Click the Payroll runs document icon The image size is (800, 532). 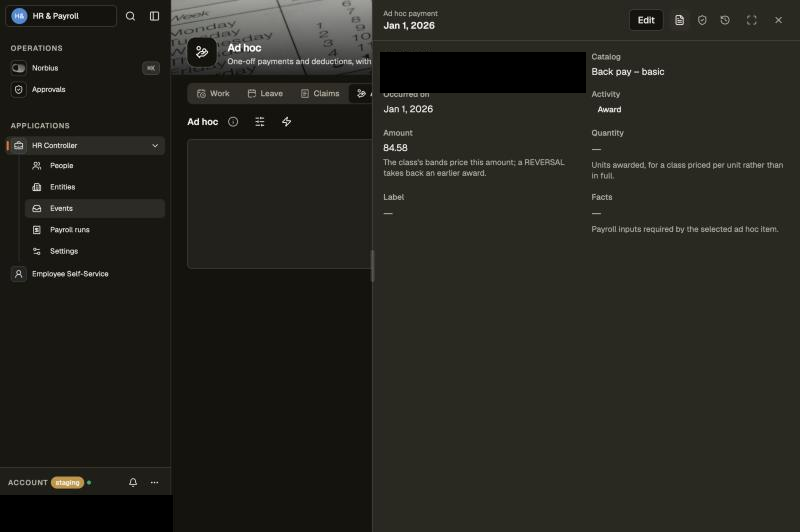pos(37,230)
